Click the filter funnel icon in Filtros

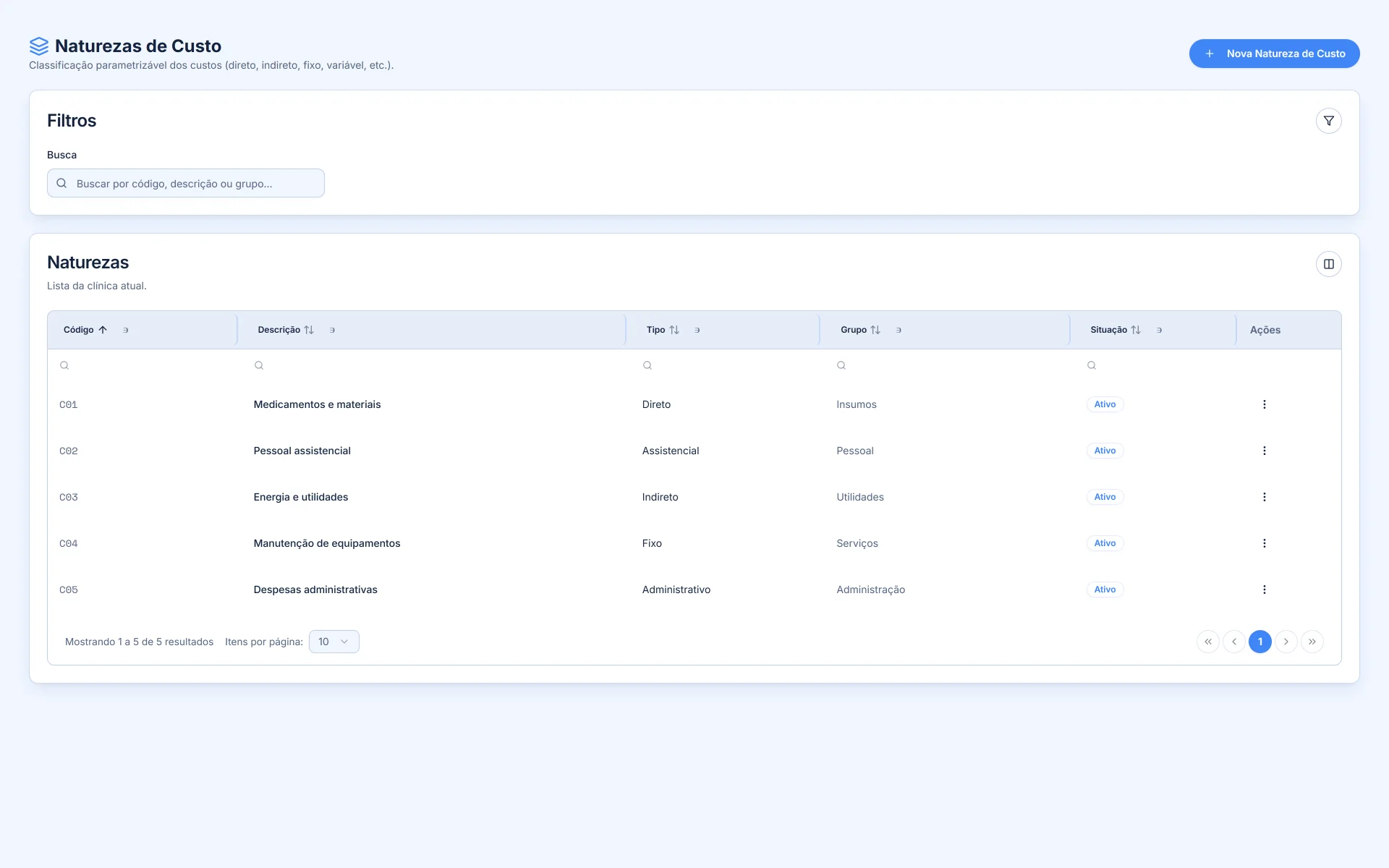click(1328, 121)
